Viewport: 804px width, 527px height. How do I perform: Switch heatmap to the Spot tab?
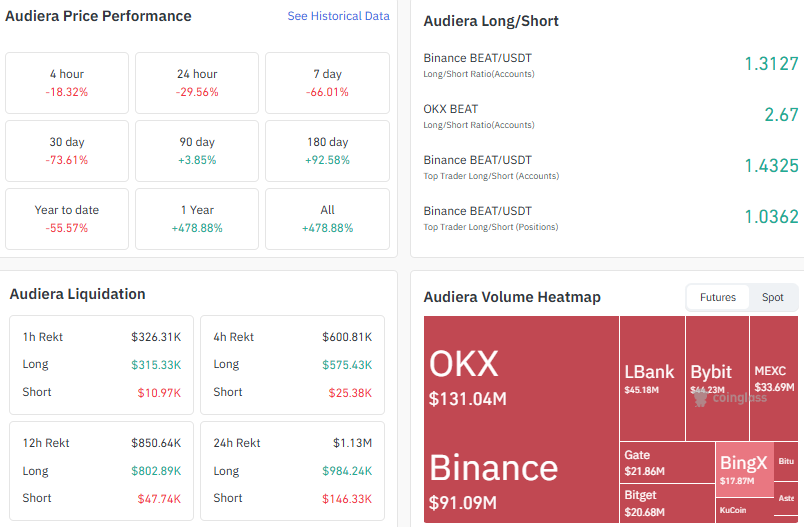[x=772, y=297]
